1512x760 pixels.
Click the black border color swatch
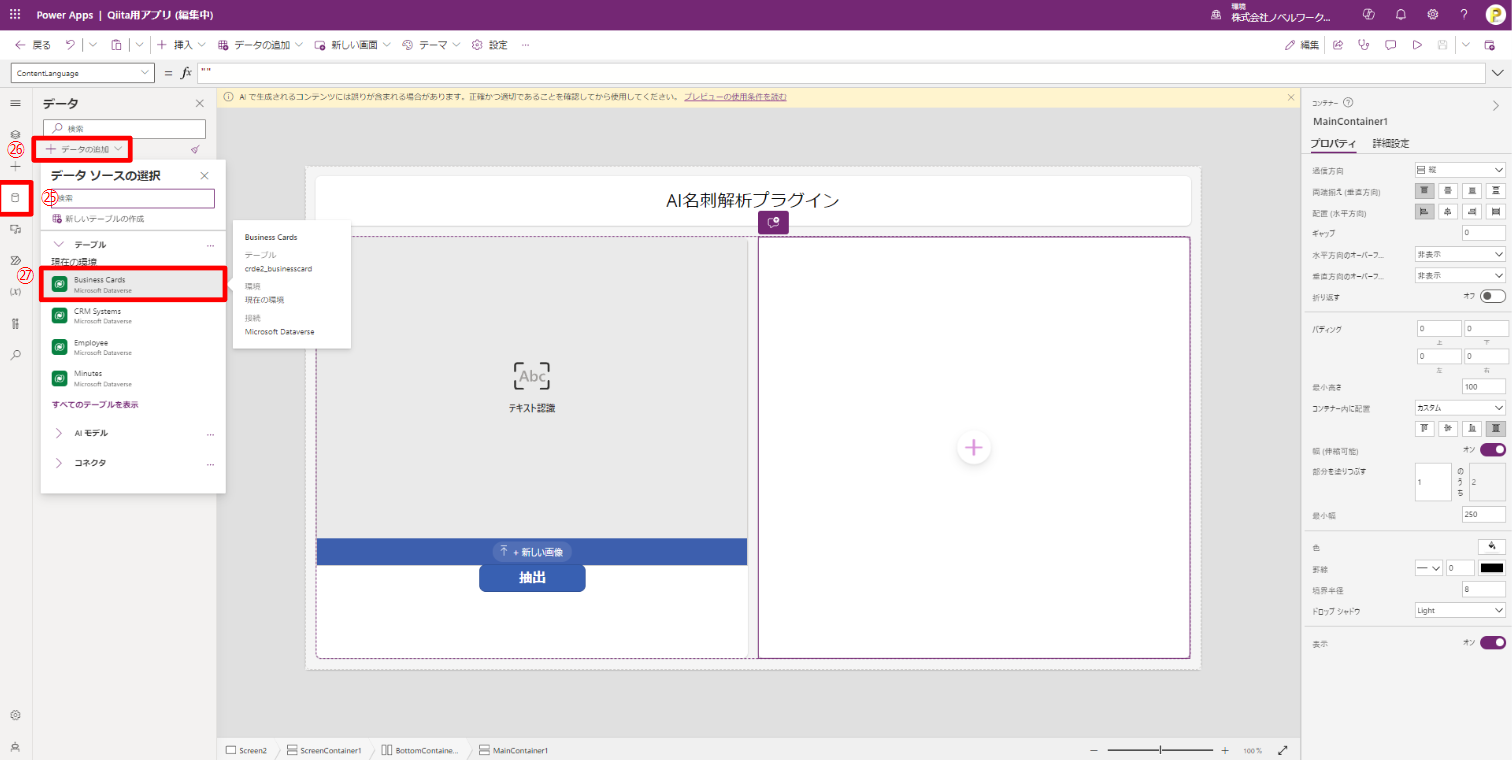[1492, 568]
